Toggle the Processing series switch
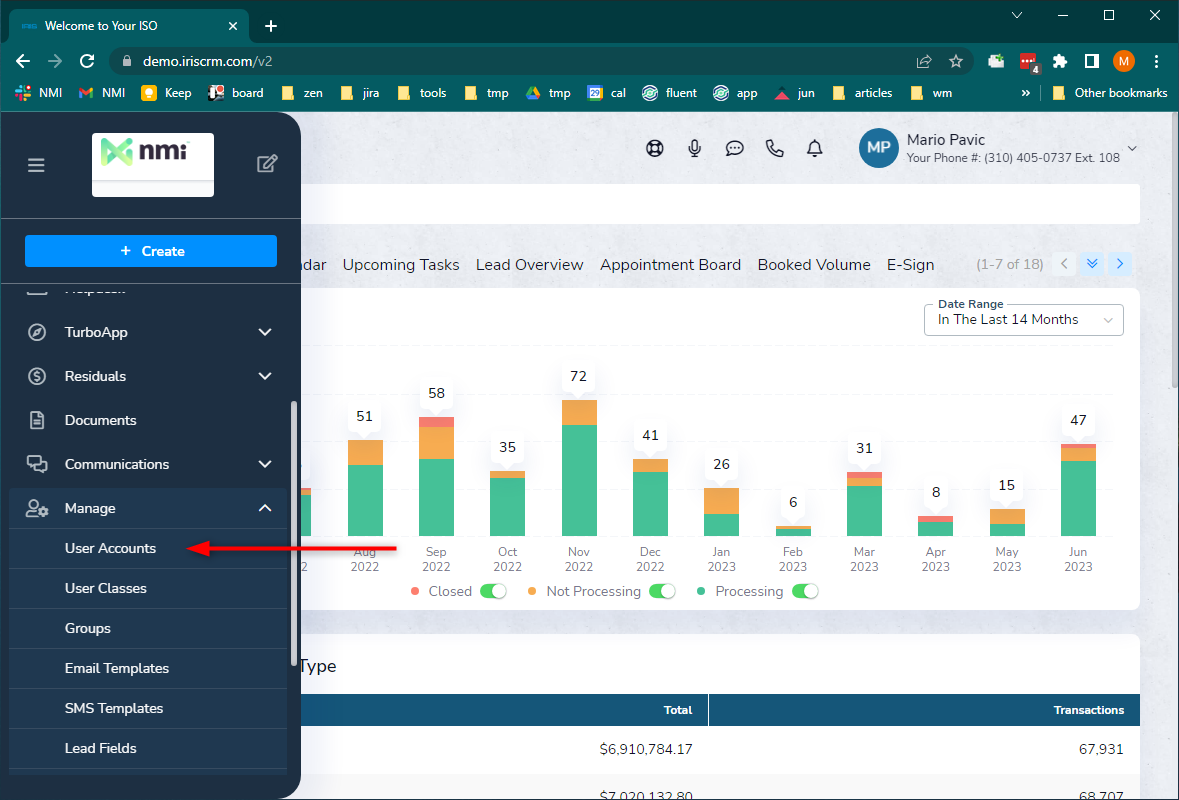This screenshot has height=800, width=1179. coord(805,591)
